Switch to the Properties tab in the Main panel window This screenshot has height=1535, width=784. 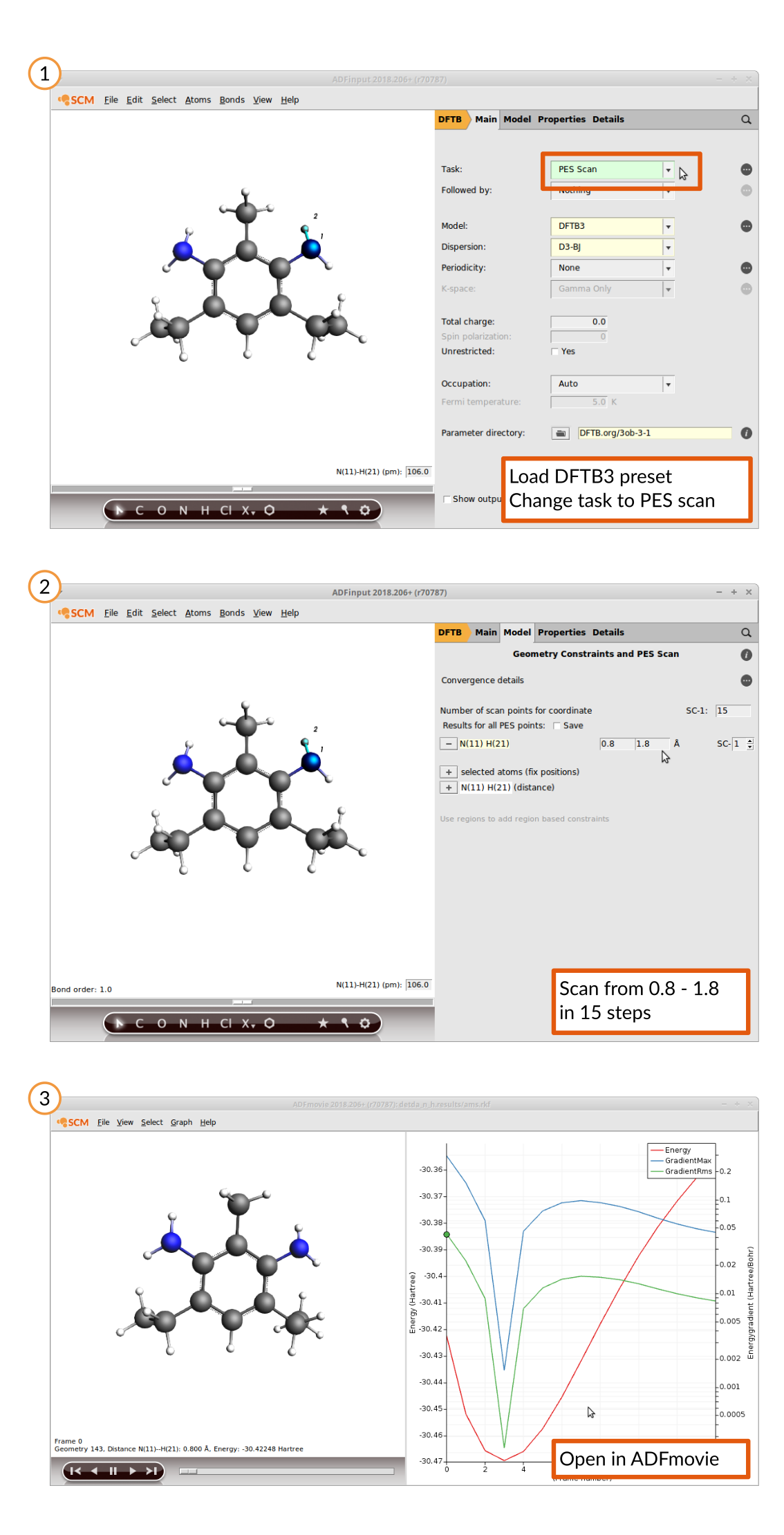tap(561, 120)
